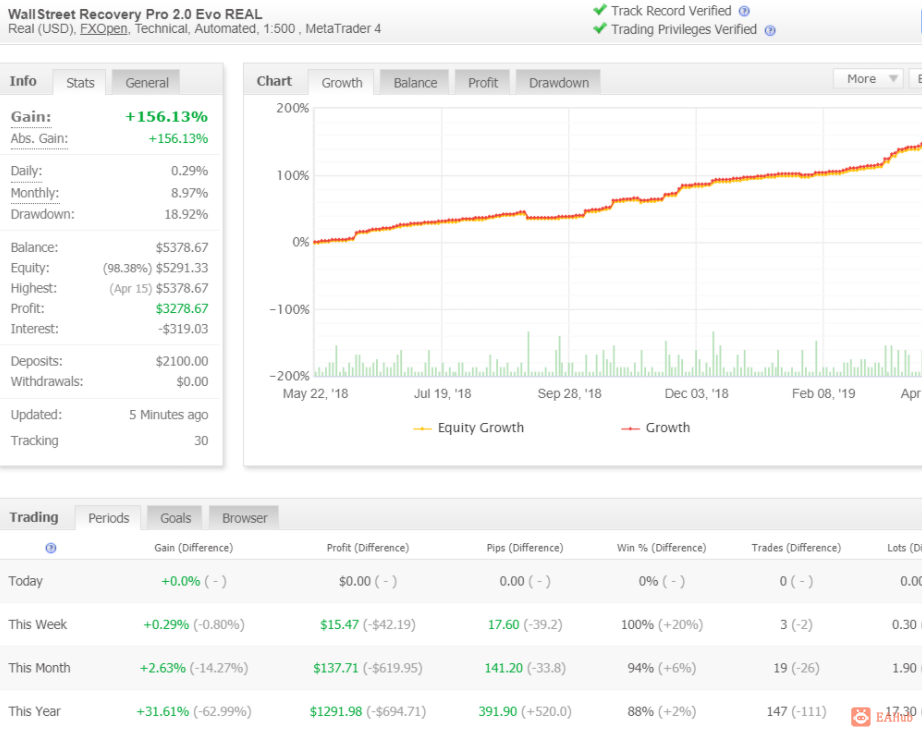922x732 pixels.
Task: Click This Month profit $137.71
Action: pyautogui.click(x=336, y=668)
